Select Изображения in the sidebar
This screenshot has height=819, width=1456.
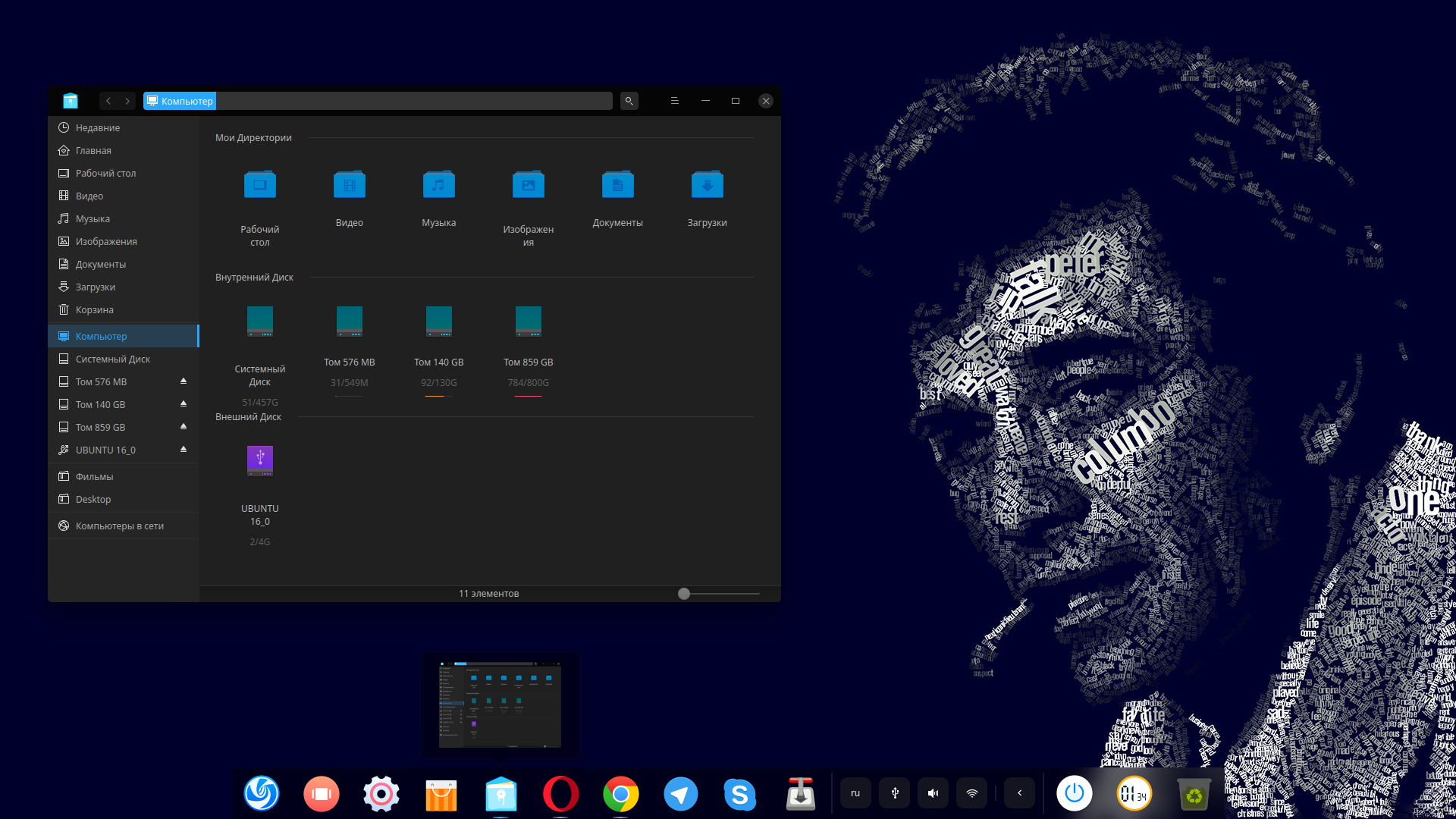[124, 241]
